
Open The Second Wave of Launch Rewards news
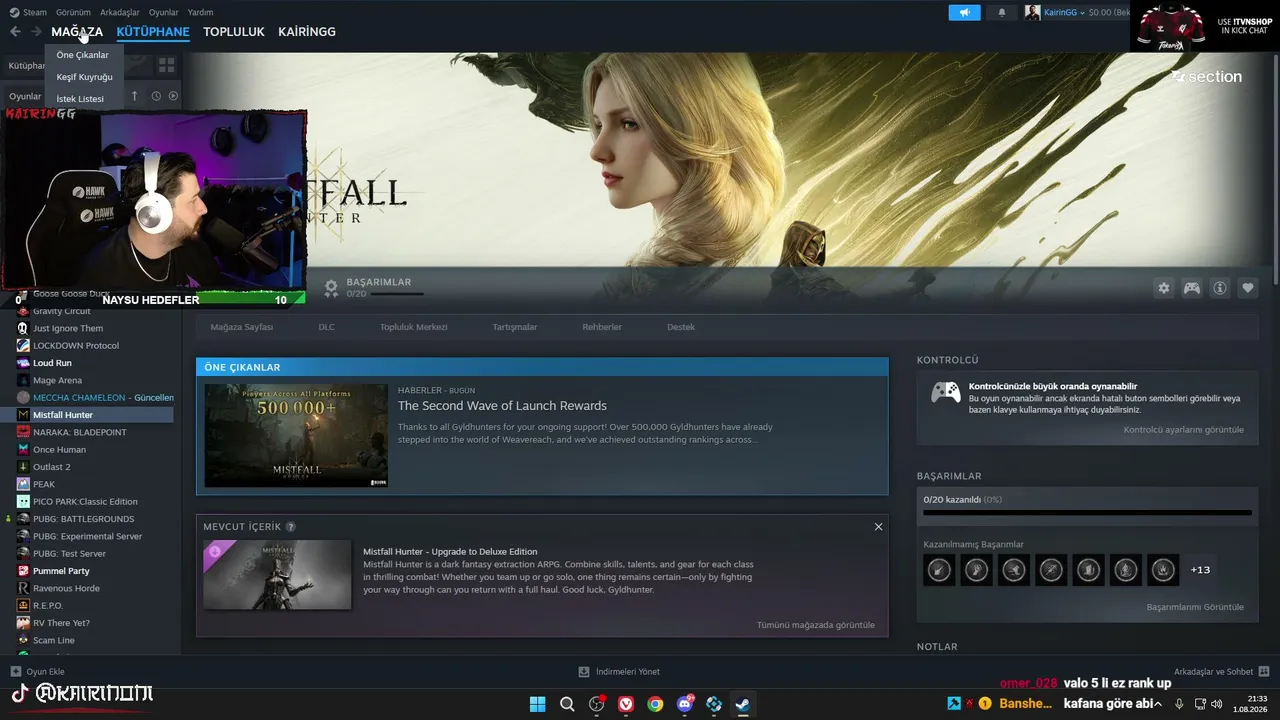point(502,406)
